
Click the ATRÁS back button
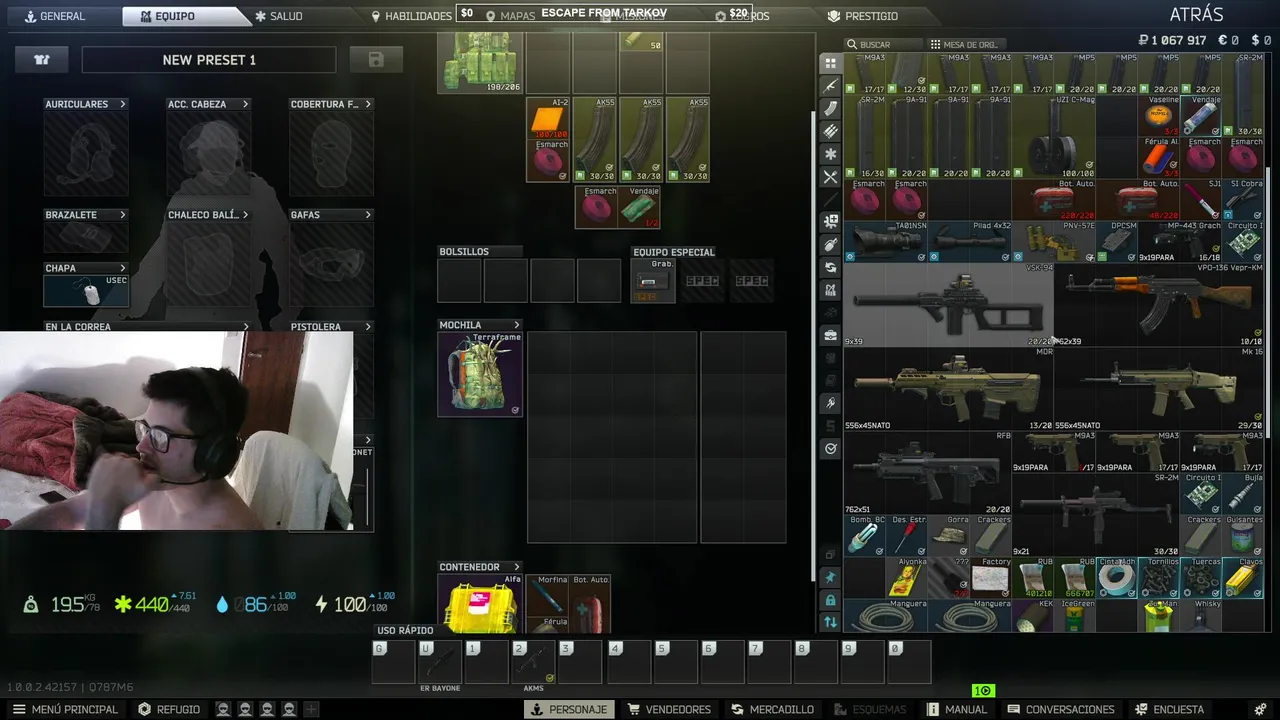(x=1196, y=15)
